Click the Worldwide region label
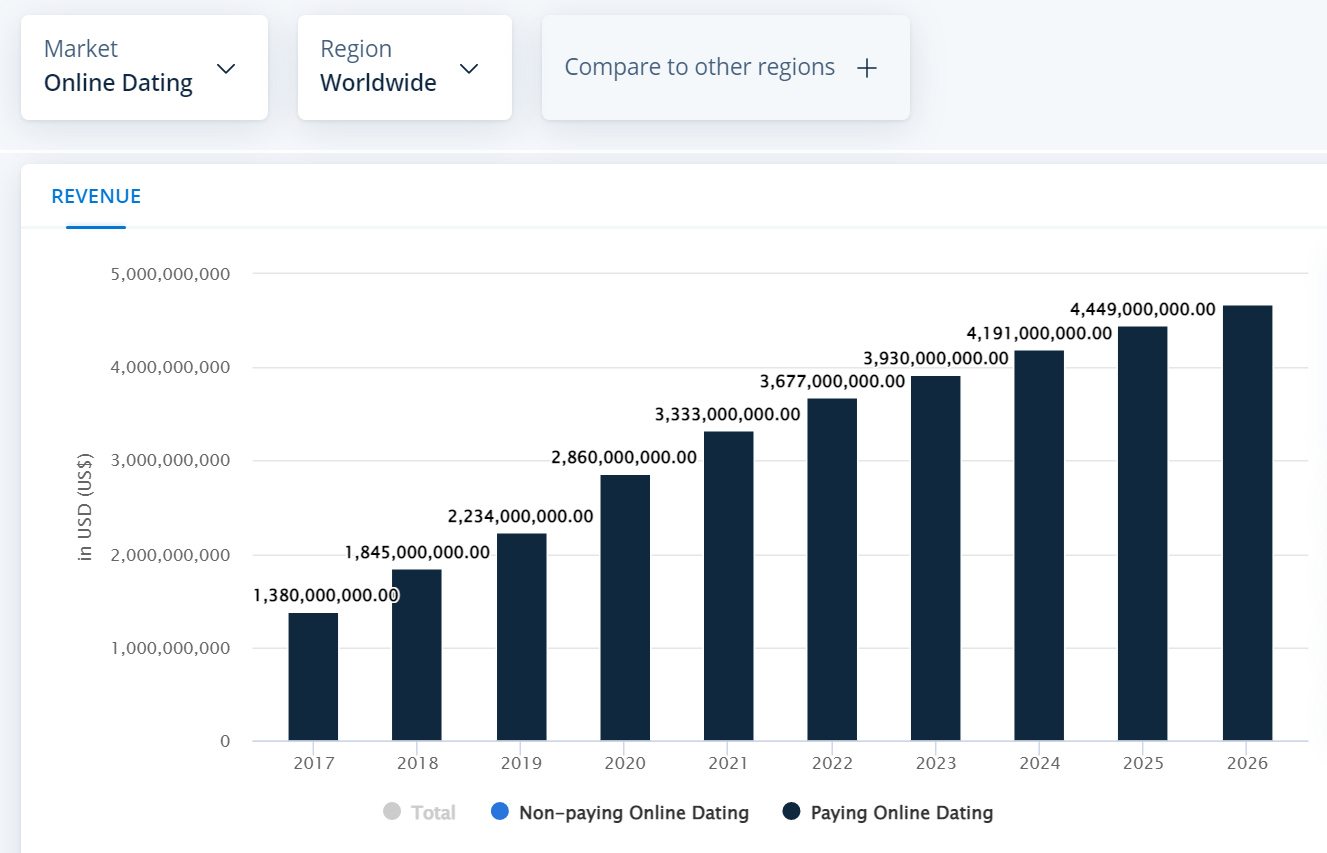This screenshot has width=1327, height=853. (x=378, y=83)
